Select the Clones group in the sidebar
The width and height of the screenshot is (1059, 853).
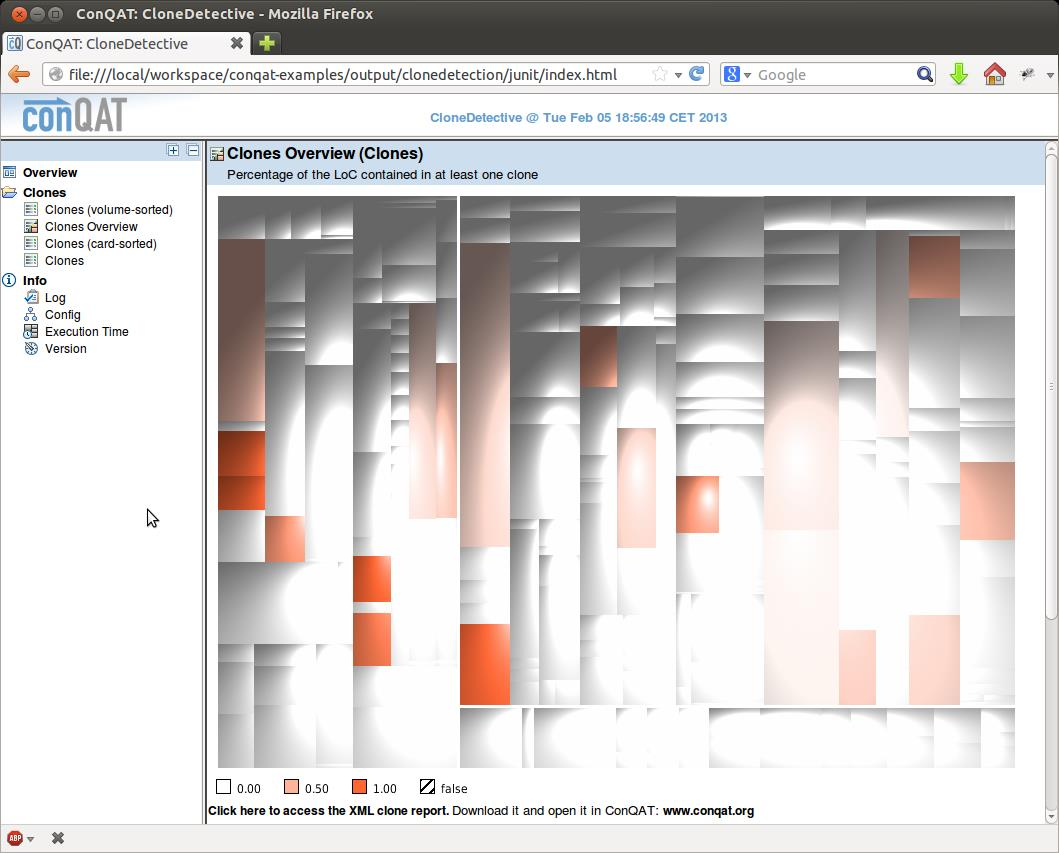(x=45, y=192)
